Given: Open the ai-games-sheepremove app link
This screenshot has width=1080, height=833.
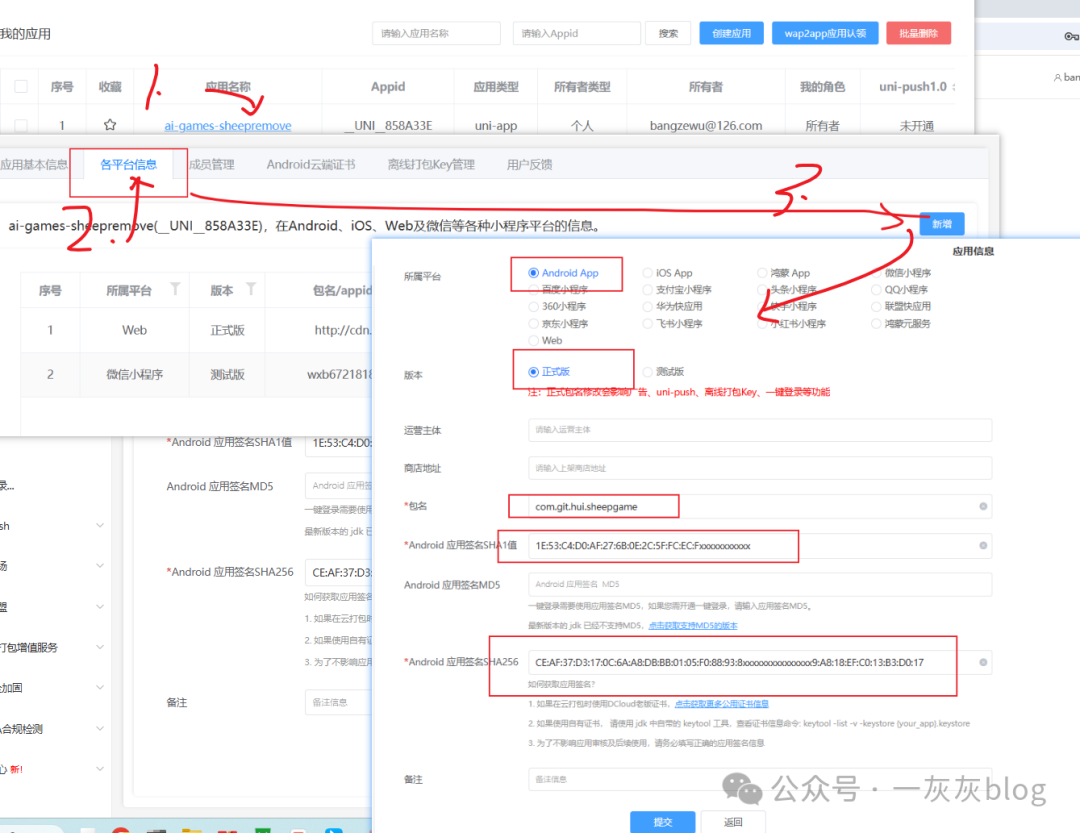Looking at the screenshot, I should 228,126.
